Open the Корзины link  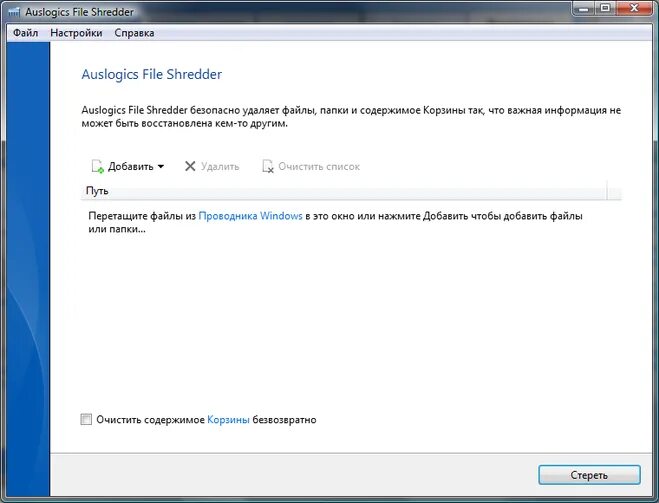[228, 419]
